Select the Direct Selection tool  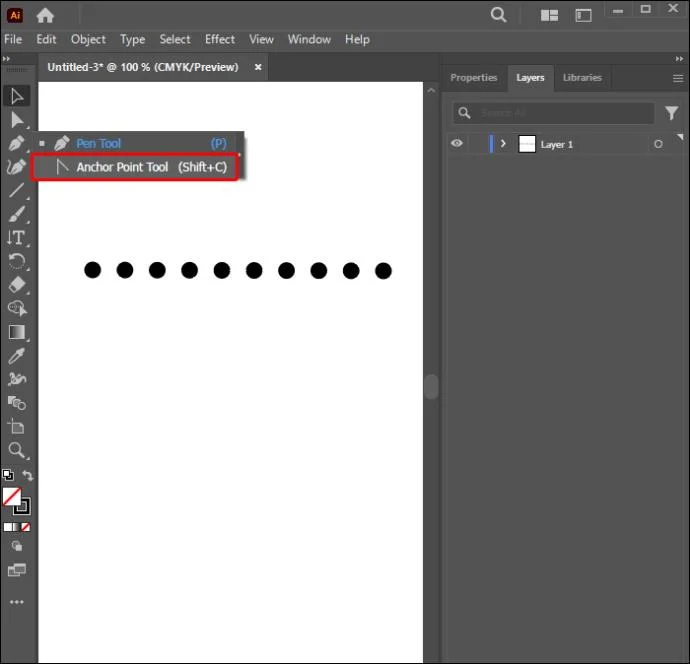[x=17, y=119]
